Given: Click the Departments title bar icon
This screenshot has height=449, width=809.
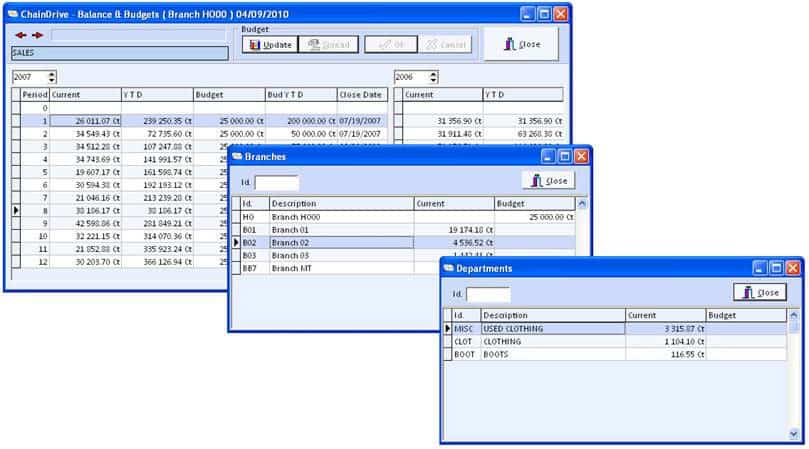Looking at the screenshot, I should [x=448, y=268].
